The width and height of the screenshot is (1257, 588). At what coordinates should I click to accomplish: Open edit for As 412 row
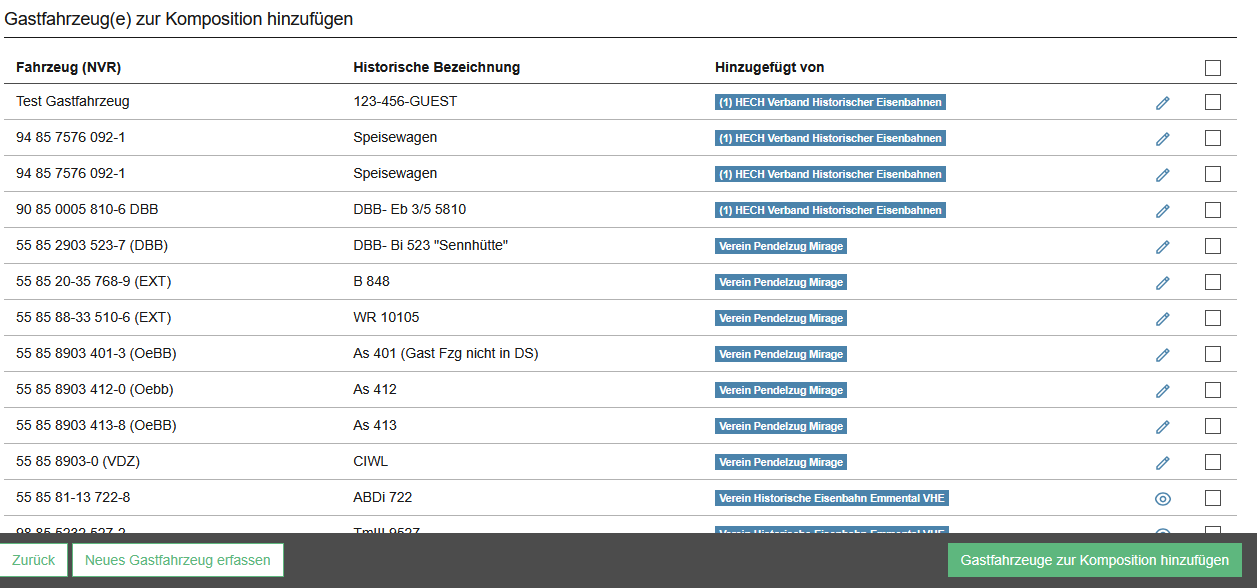click(1162, 391)
